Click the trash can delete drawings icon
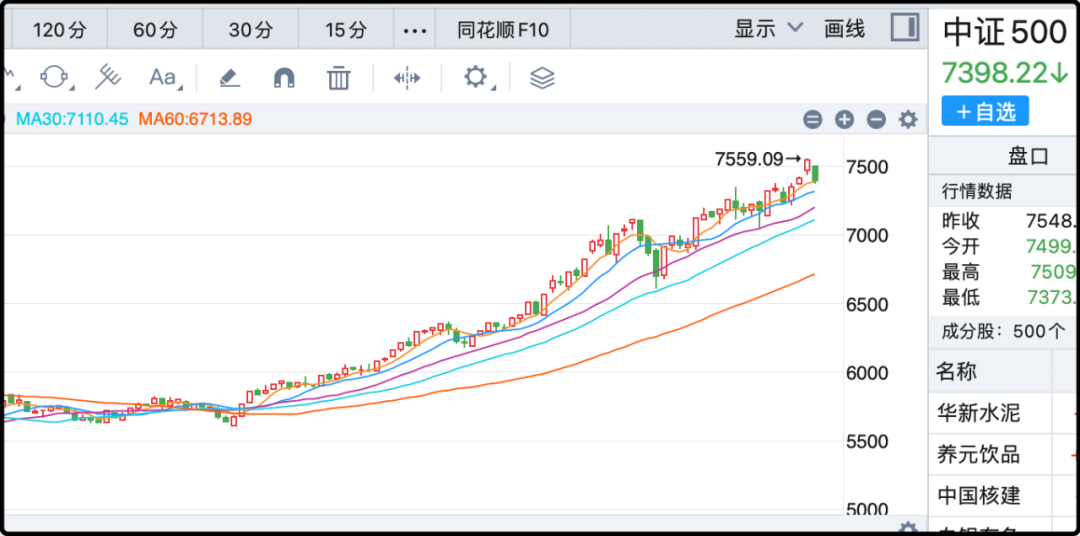 coord(338,77)
